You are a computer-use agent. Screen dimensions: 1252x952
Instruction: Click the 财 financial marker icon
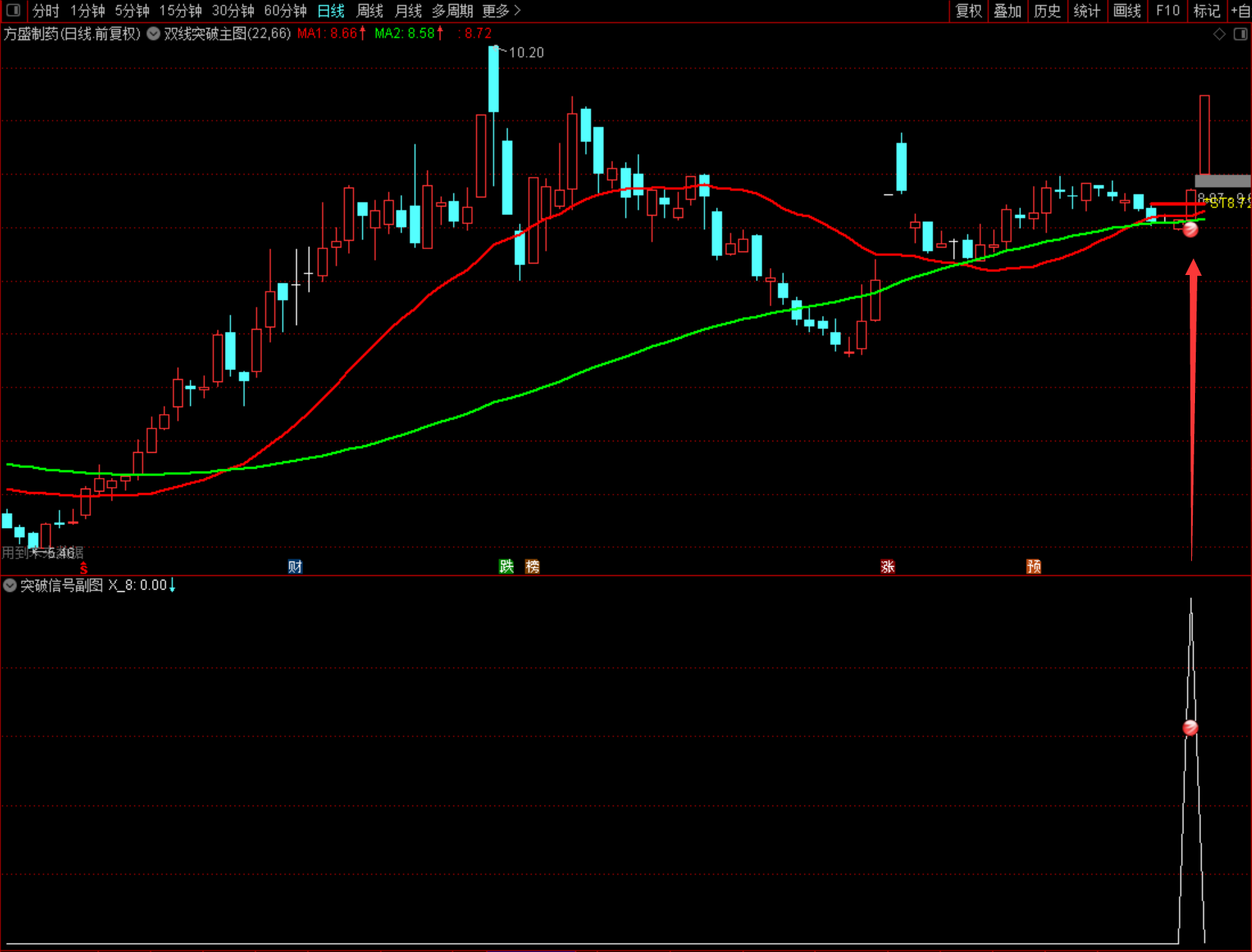tap(296, 566)
